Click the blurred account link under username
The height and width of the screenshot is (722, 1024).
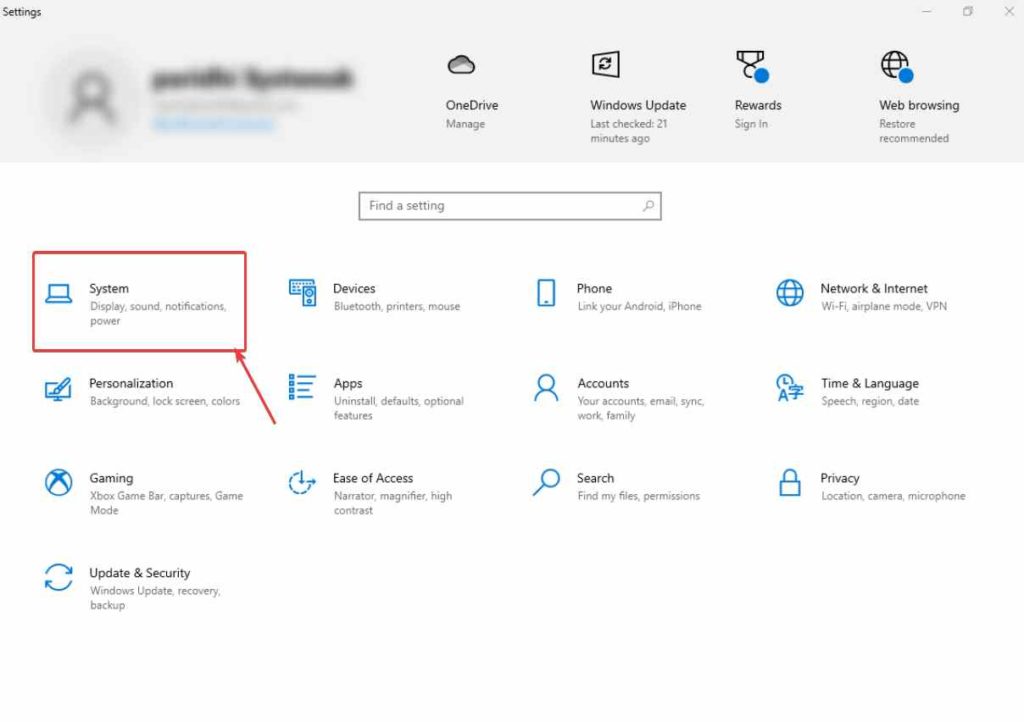point(212,124)
